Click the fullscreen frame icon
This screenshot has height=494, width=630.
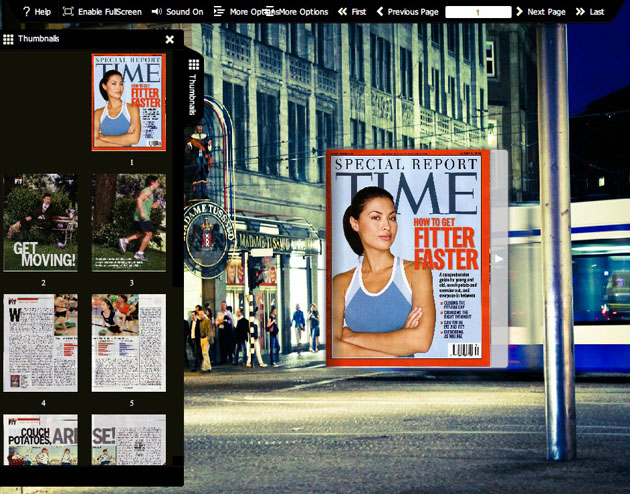pyautogui.click(x=68, y=12)
